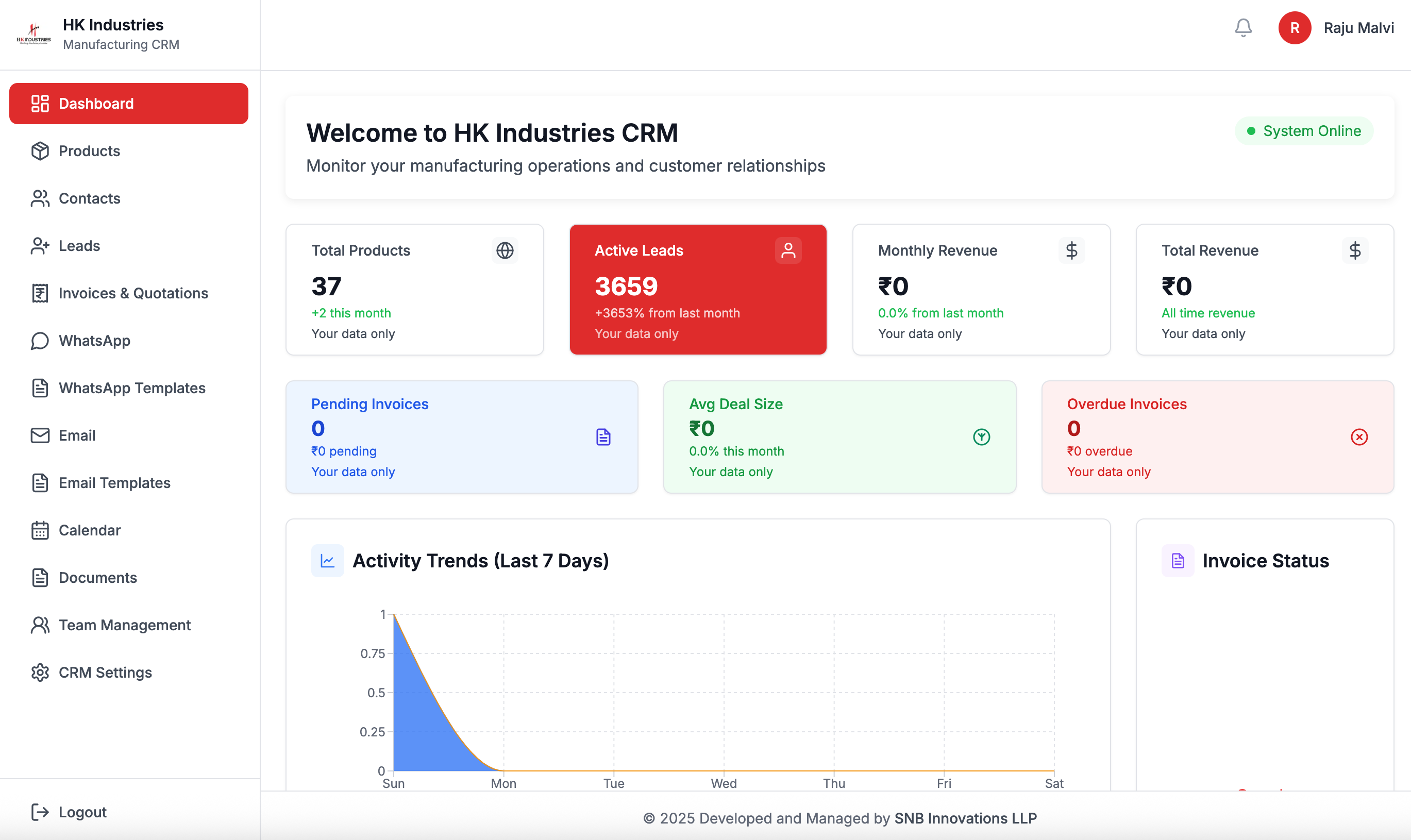Click the HK Industries logo image
The height and width of the screenshot is (840, 1411).
tap(34, 34)
